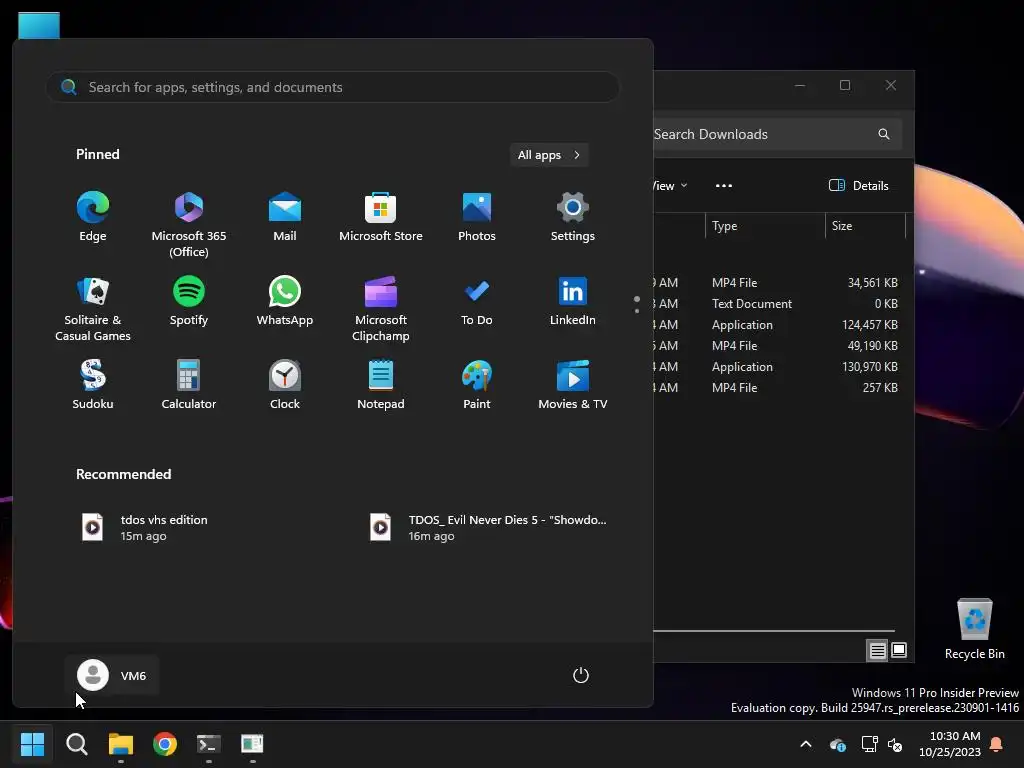Sort files by Type column header
Screen dimensions: 1024x768
coord(765,226)
